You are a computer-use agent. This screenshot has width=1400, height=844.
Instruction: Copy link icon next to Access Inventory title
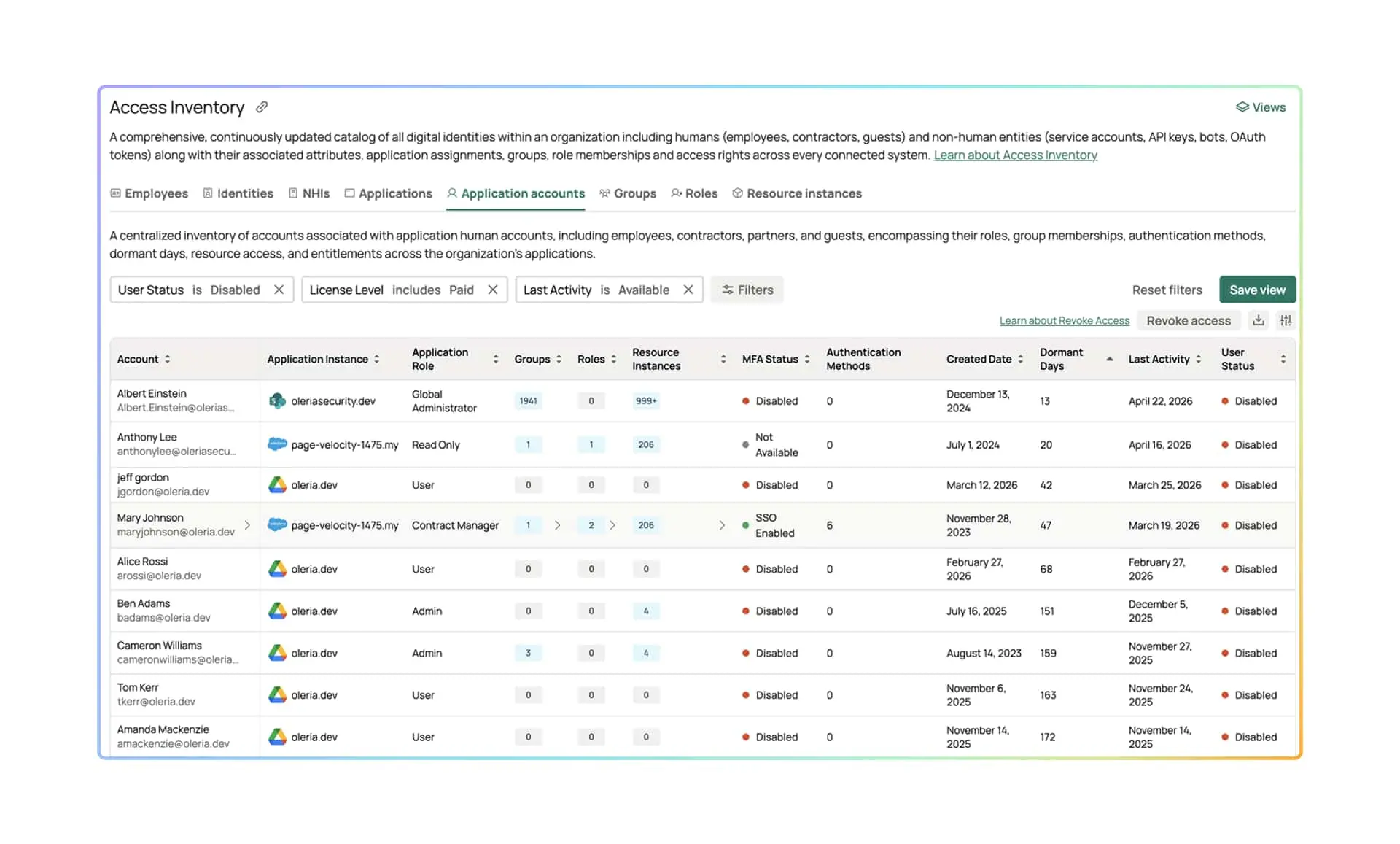click(x=262, y=107)
